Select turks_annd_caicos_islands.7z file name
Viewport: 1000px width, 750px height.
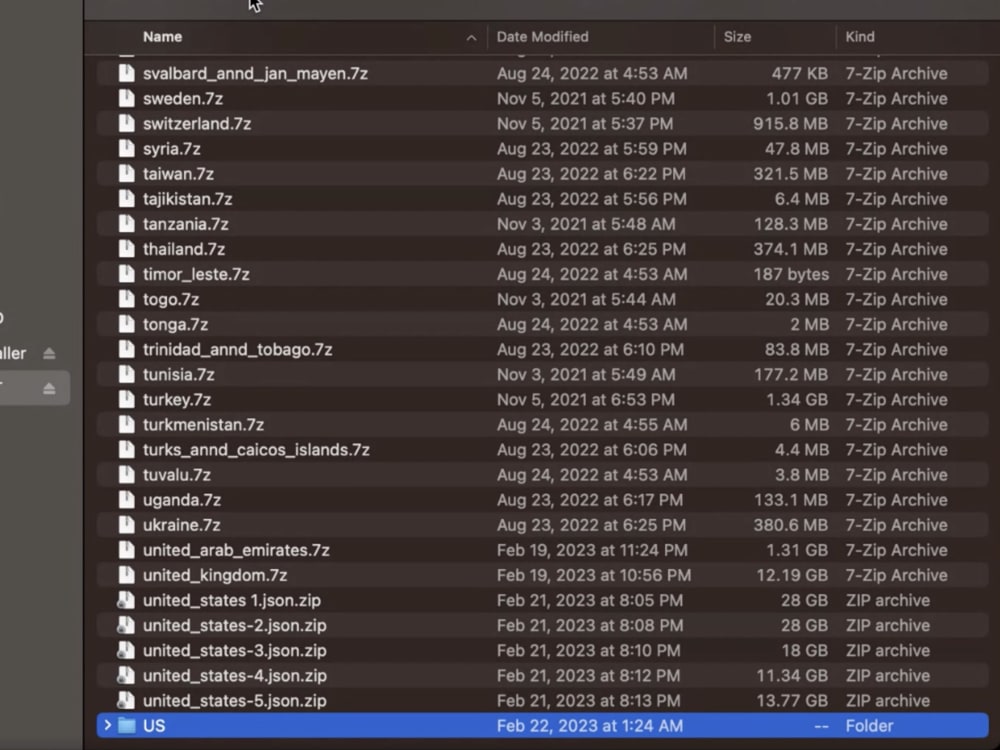point(256,450)
